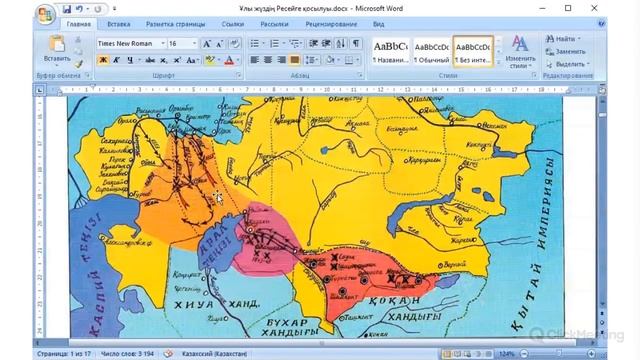Redo the action in the quick access toolbar

click(x=98, y=9)
